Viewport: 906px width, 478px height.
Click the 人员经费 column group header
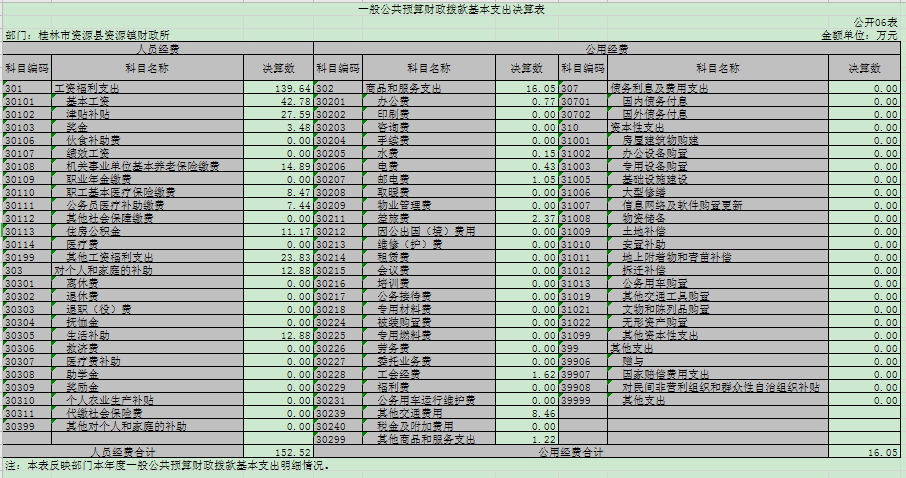click(156, 47)
